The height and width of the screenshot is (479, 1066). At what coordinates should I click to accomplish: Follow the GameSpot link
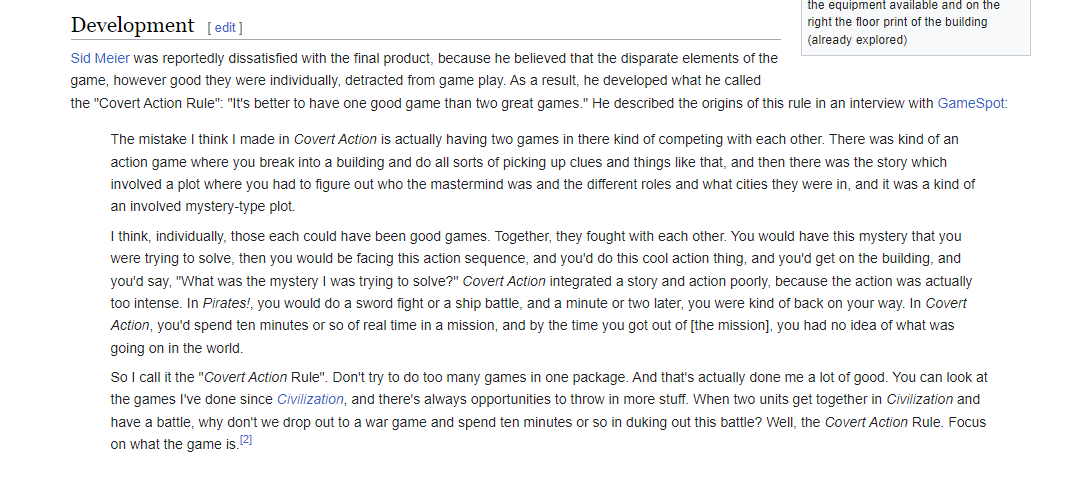click(x=970, y=103)
